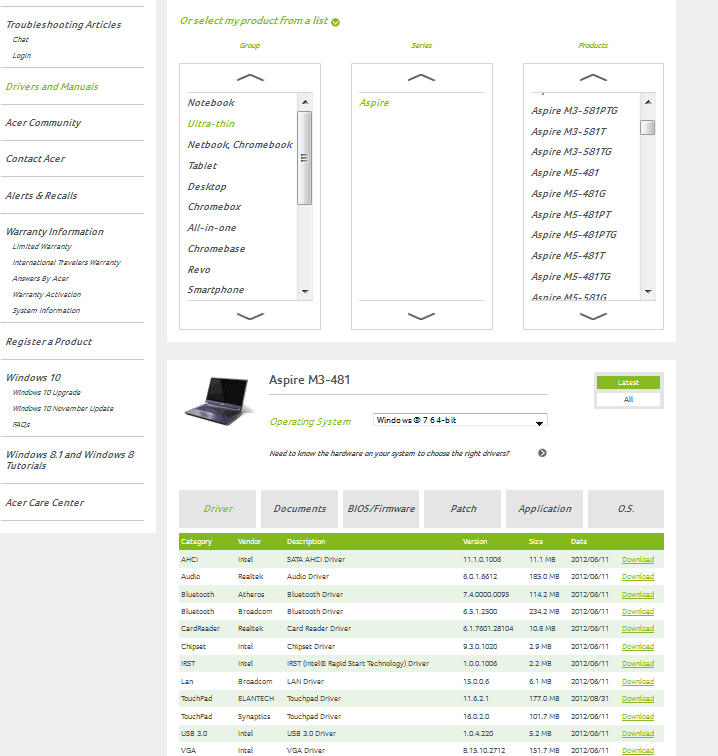Download the Broadcom LAN Driver
Screen dimensions: 718x756
tap(637, 681)
